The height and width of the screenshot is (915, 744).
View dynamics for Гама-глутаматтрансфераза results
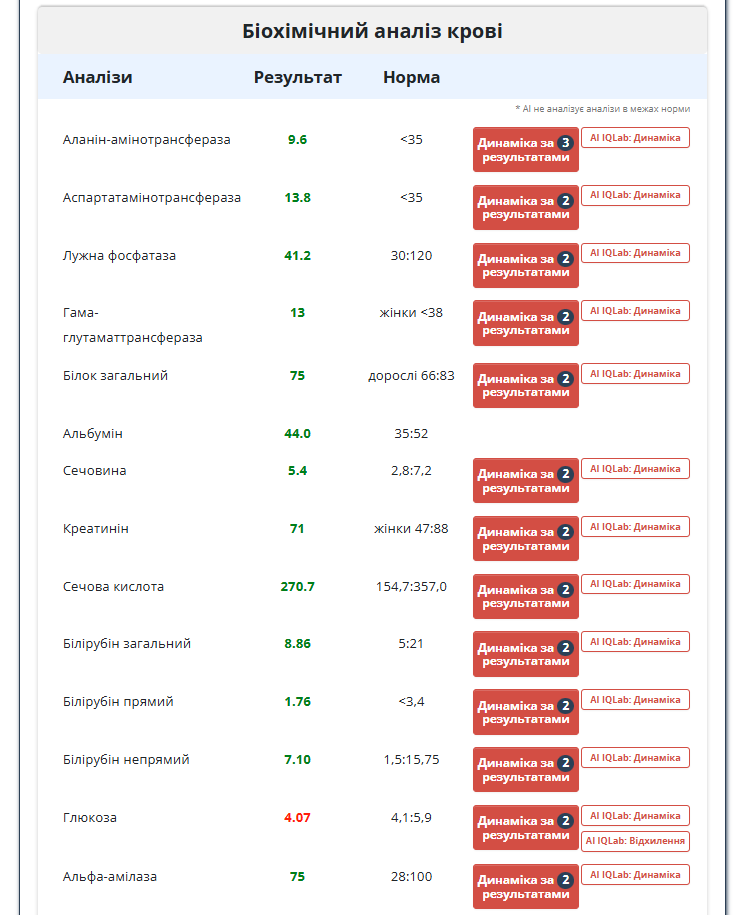[525, 323]
